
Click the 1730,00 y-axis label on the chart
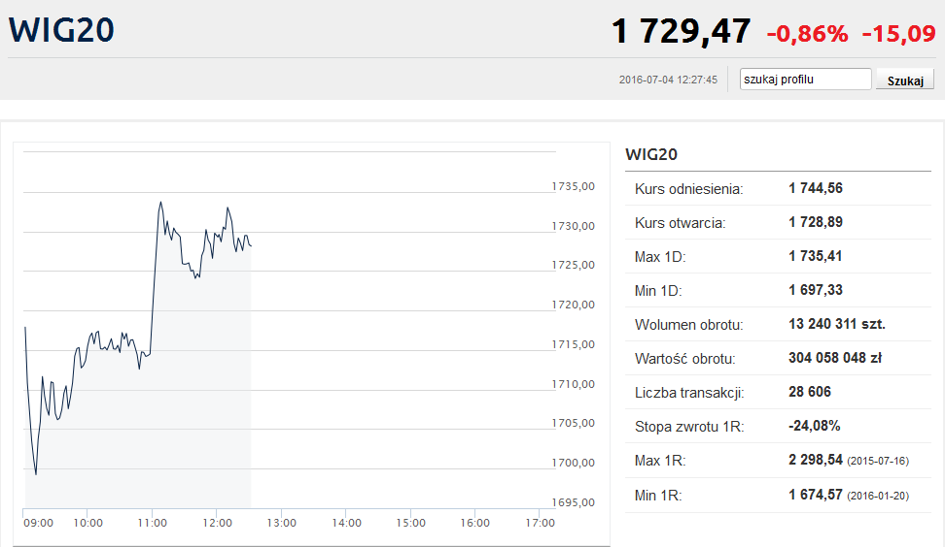[x=573, y=227]
